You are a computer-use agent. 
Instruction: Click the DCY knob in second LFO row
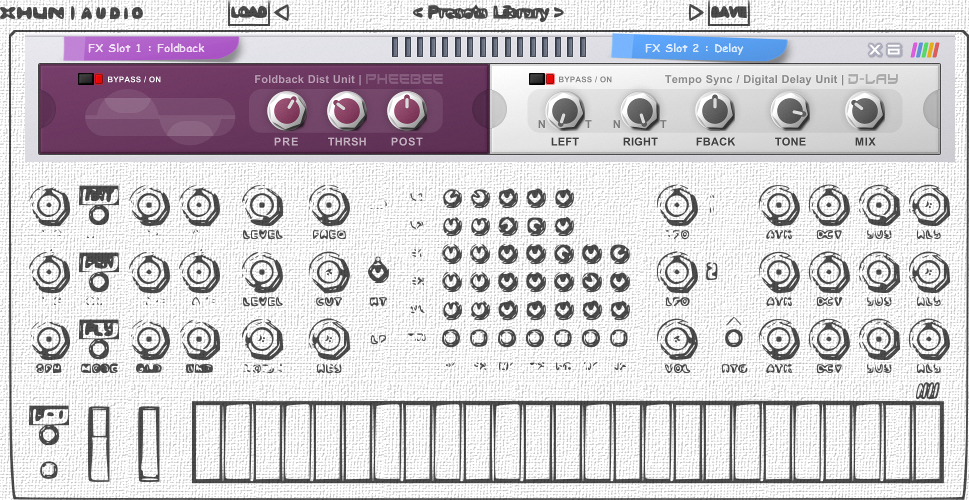(829, 273)
